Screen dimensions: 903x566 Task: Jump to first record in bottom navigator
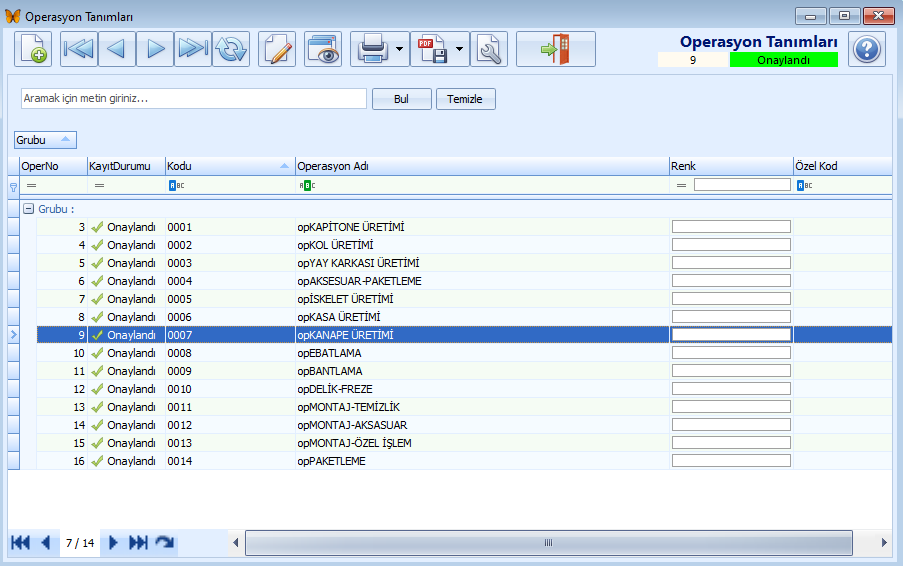(20, 542)
